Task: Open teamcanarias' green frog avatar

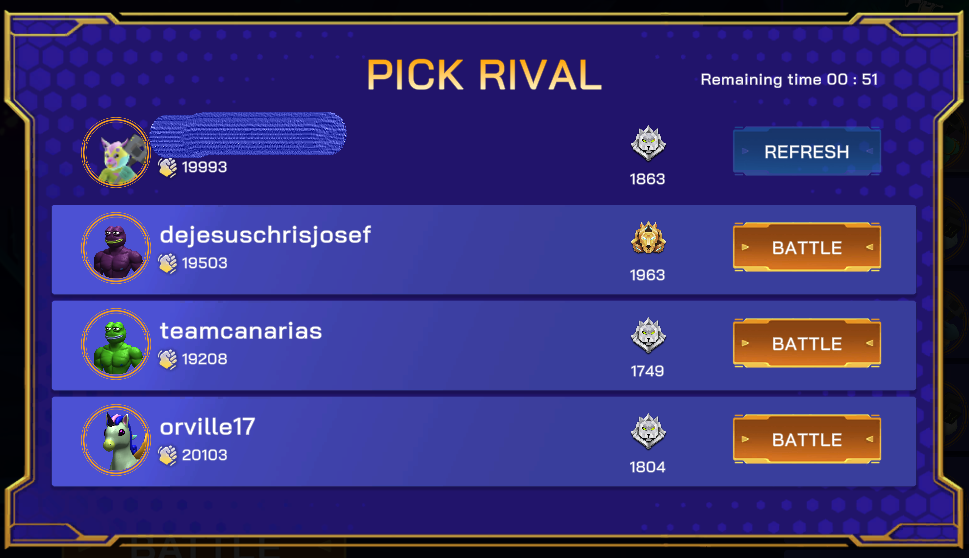Action: (x=116, y=344)
